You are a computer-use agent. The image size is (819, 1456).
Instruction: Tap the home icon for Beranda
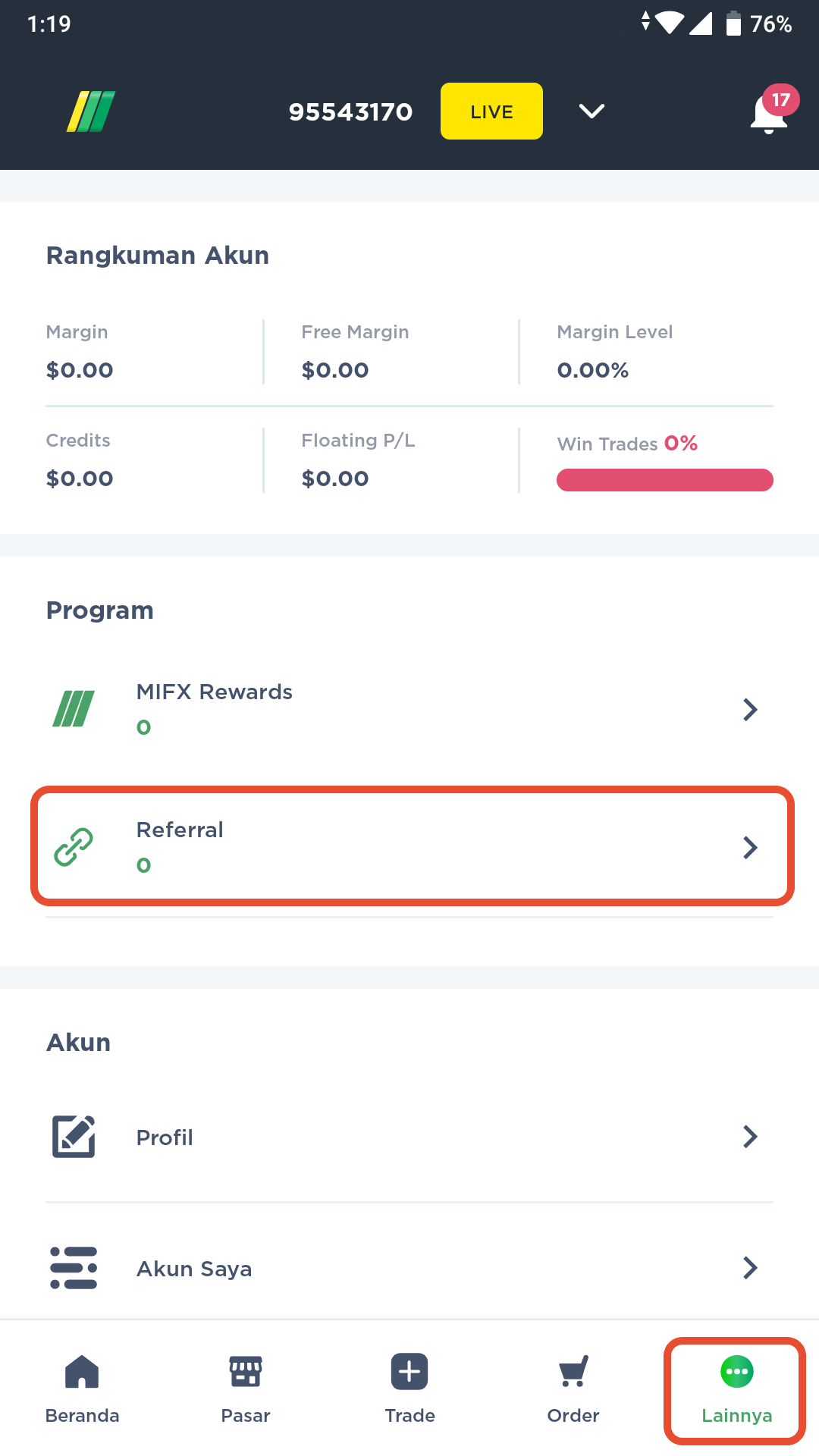click(81, 1370)
